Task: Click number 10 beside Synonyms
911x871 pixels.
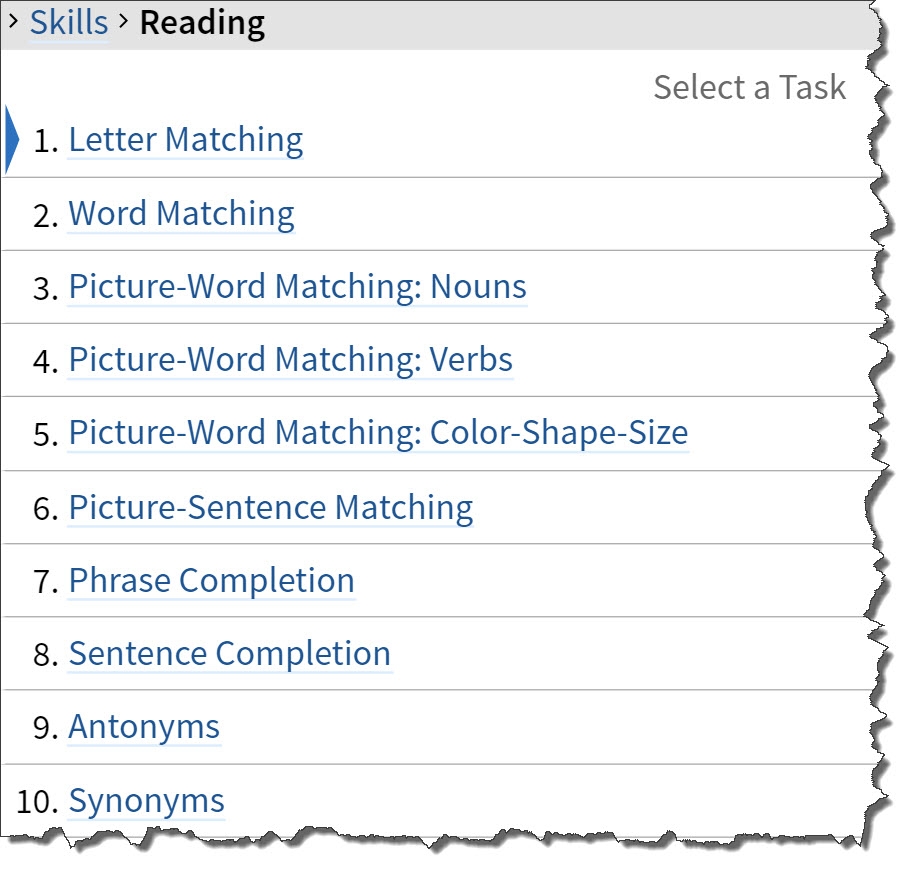Action: click(x=36, y=801)
